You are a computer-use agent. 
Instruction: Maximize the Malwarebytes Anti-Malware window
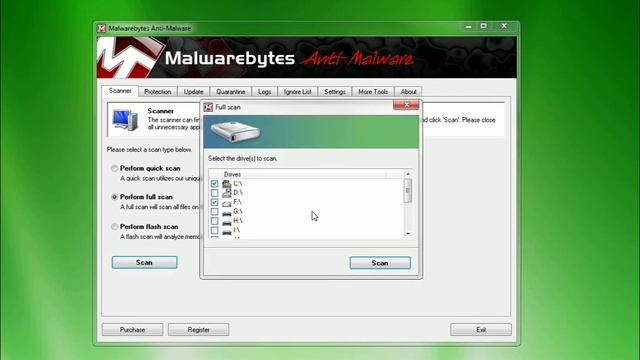[x=484, y=26]
